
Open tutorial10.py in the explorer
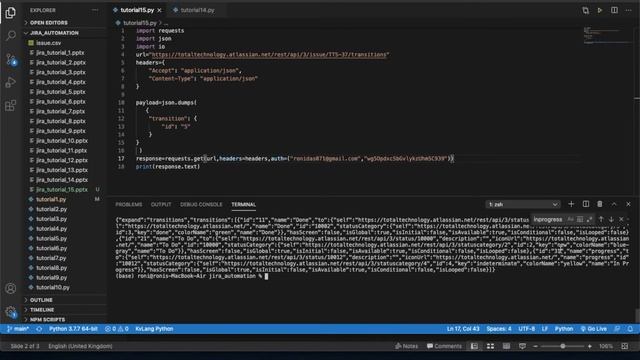pyautogui.click(x=53, y=288)
